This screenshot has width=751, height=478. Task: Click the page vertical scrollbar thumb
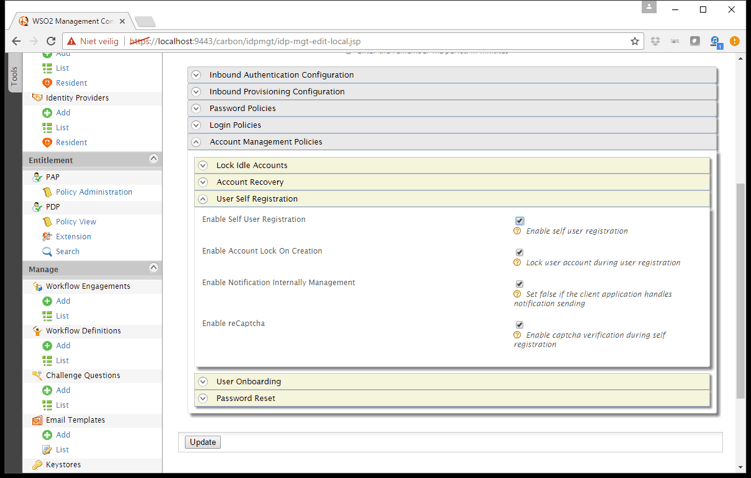740,289
